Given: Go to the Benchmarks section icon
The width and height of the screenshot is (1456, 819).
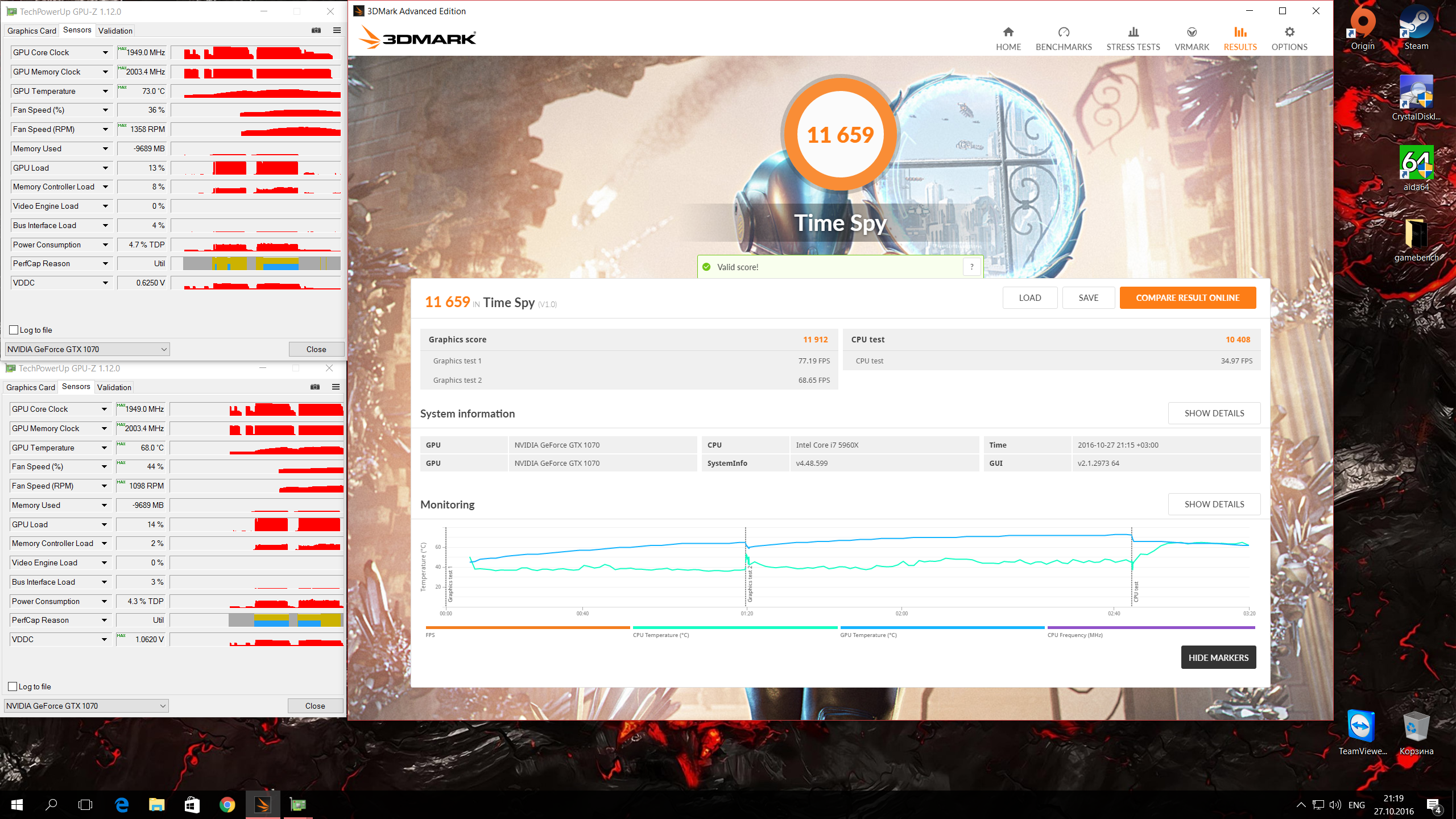Looking at the screenshot, I should point(1064,32).
